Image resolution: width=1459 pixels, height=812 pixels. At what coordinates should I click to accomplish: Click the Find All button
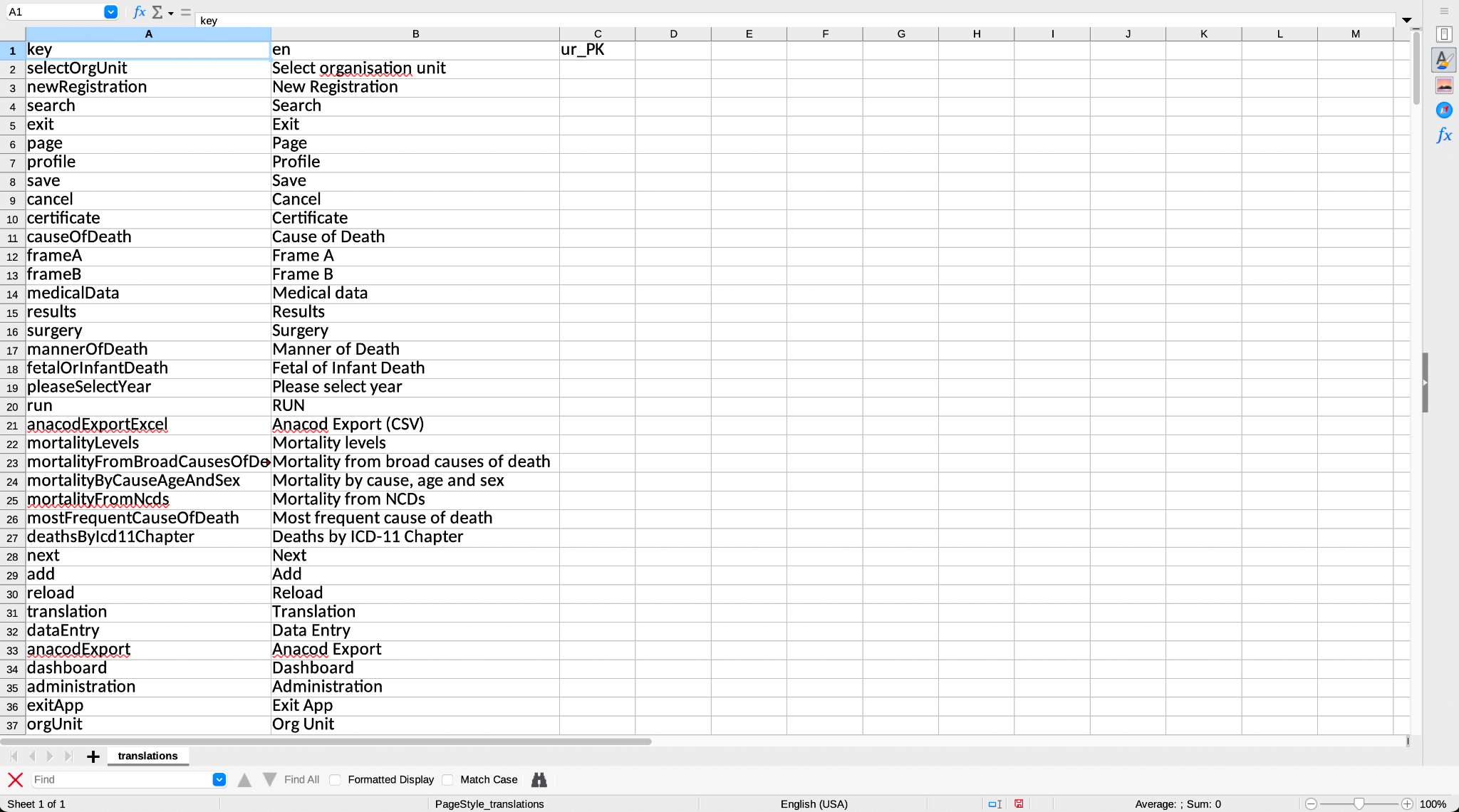point(301,780)
